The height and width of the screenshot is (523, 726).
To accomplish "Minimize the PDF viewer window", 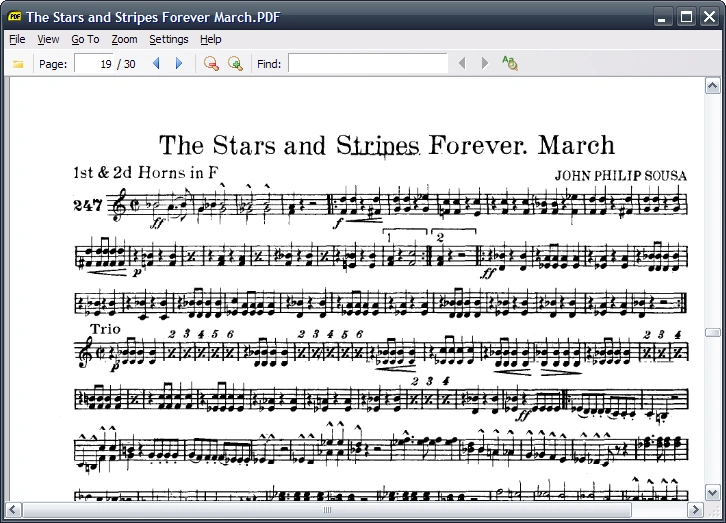I will [x=663, y=17].
